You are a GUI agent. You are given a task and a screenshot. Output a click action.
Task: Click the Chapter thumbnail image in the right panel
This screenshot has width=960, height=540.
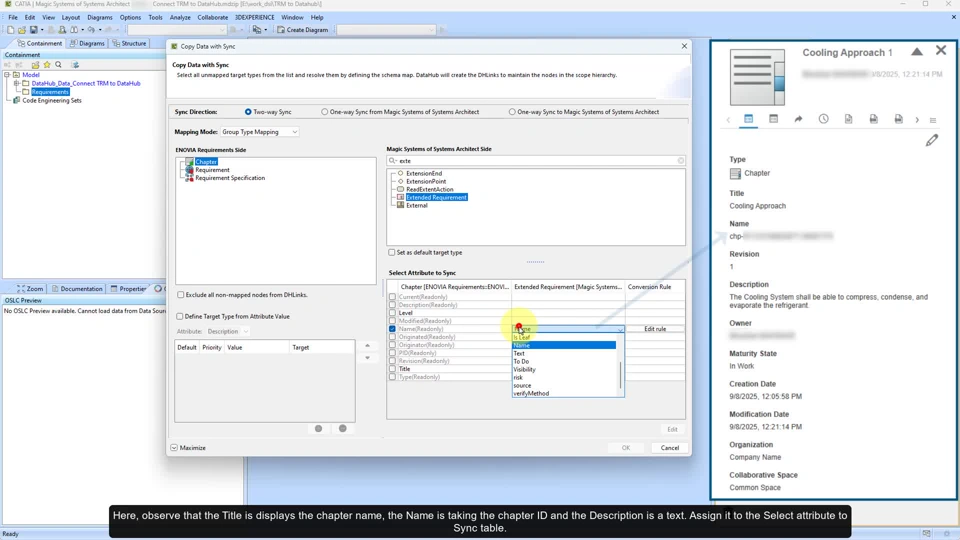757,77
